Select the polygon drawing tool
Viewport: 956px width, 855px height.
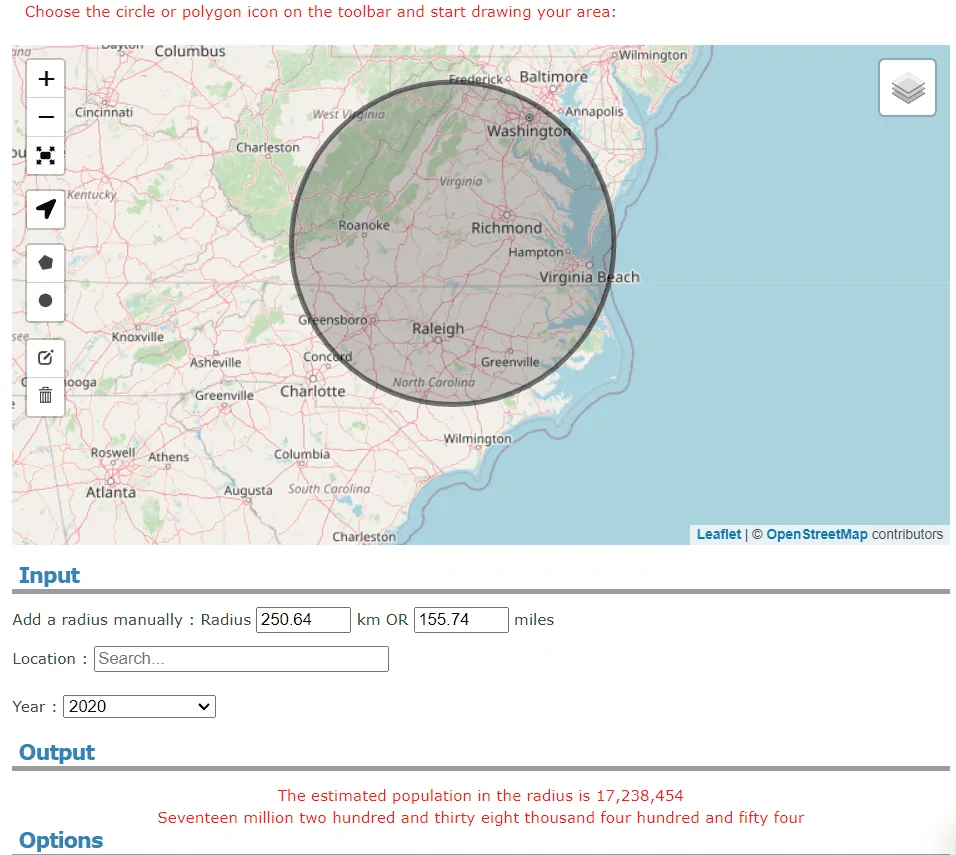46,263
